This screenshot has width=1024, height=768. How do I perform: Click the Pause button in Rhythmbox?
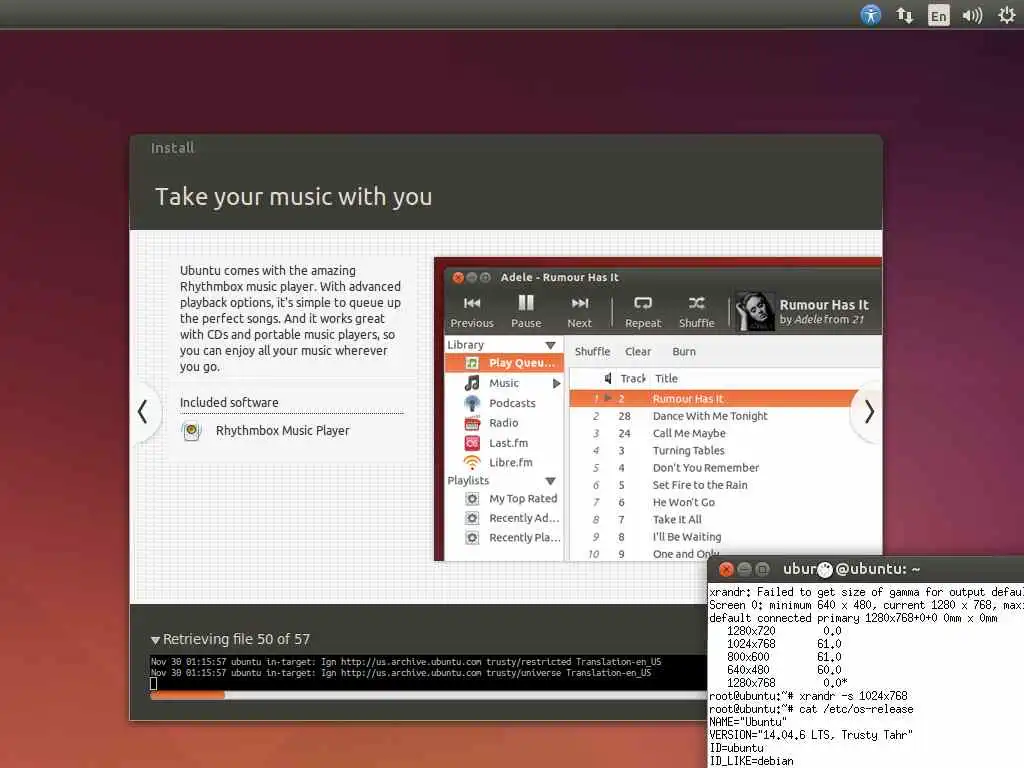click(526, 312)
